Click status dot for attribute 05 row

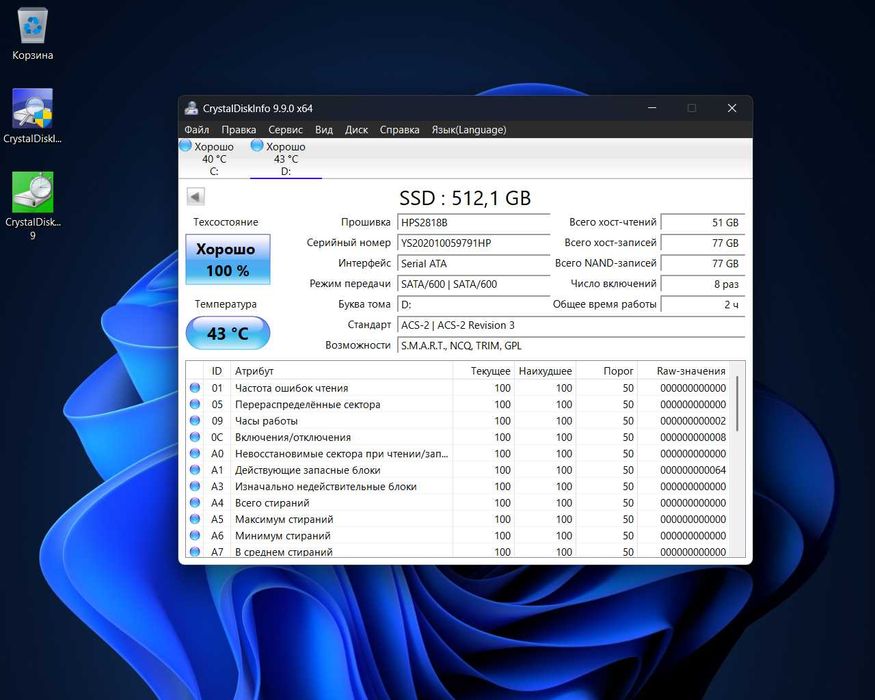coord(195,404)
